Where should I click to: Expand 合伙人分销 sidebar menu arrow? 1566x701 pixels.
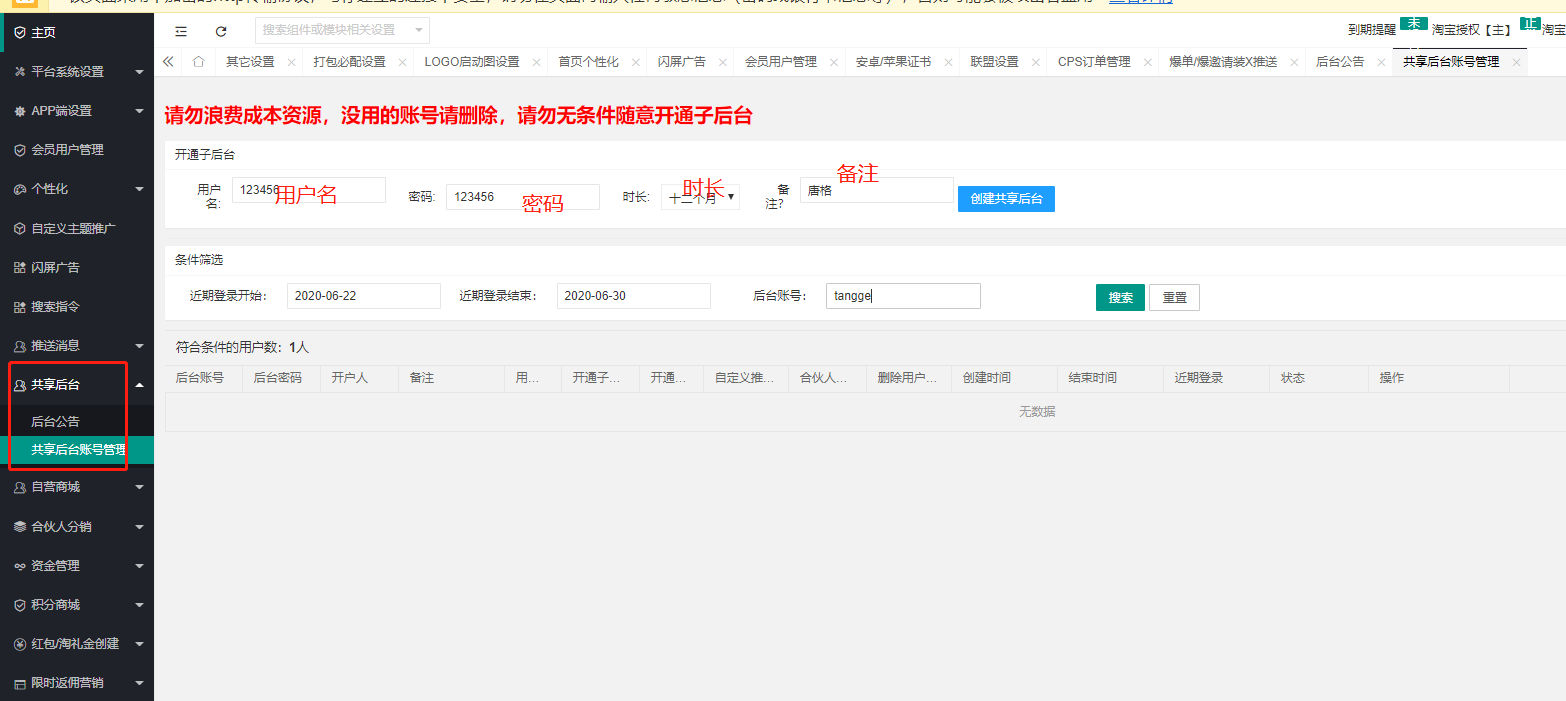click(139, 527)
